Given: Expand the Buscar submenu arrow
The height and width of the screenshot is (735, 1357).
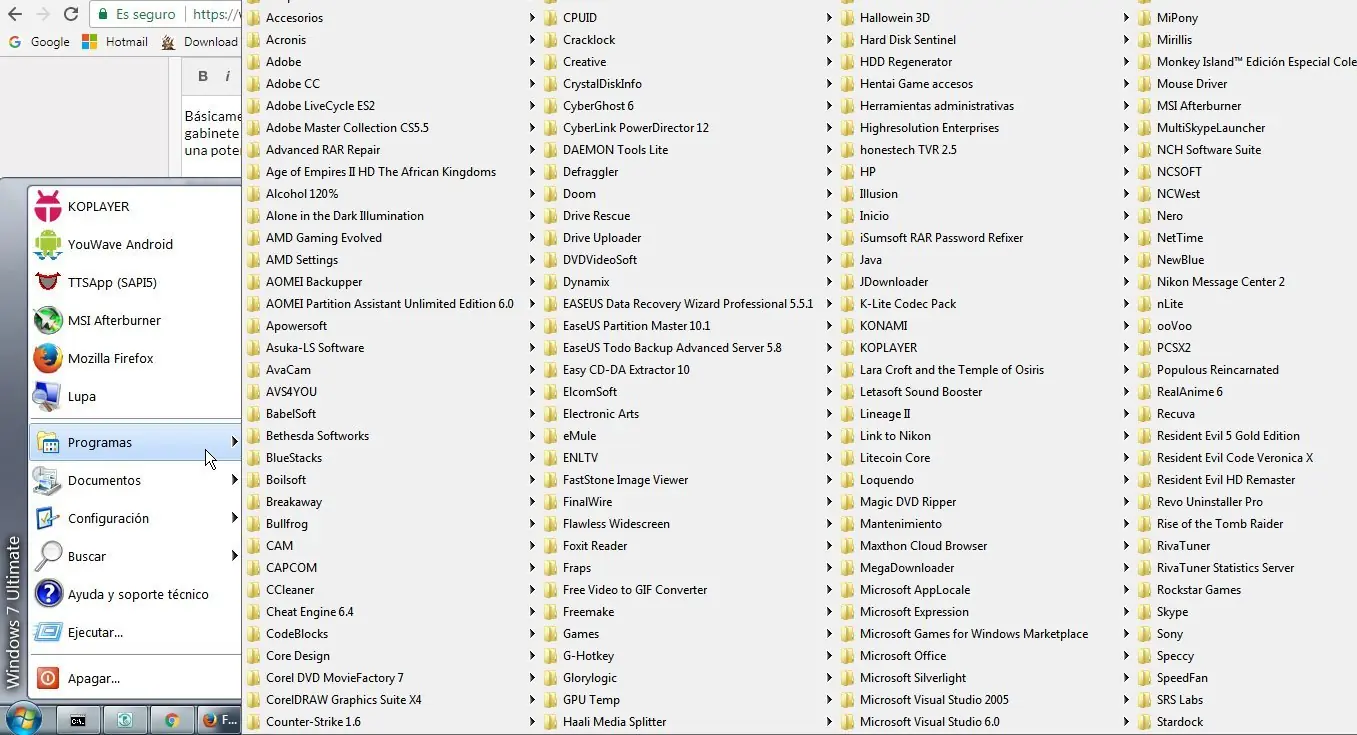Looking at the screenshot, I should [x=235, y=556].
